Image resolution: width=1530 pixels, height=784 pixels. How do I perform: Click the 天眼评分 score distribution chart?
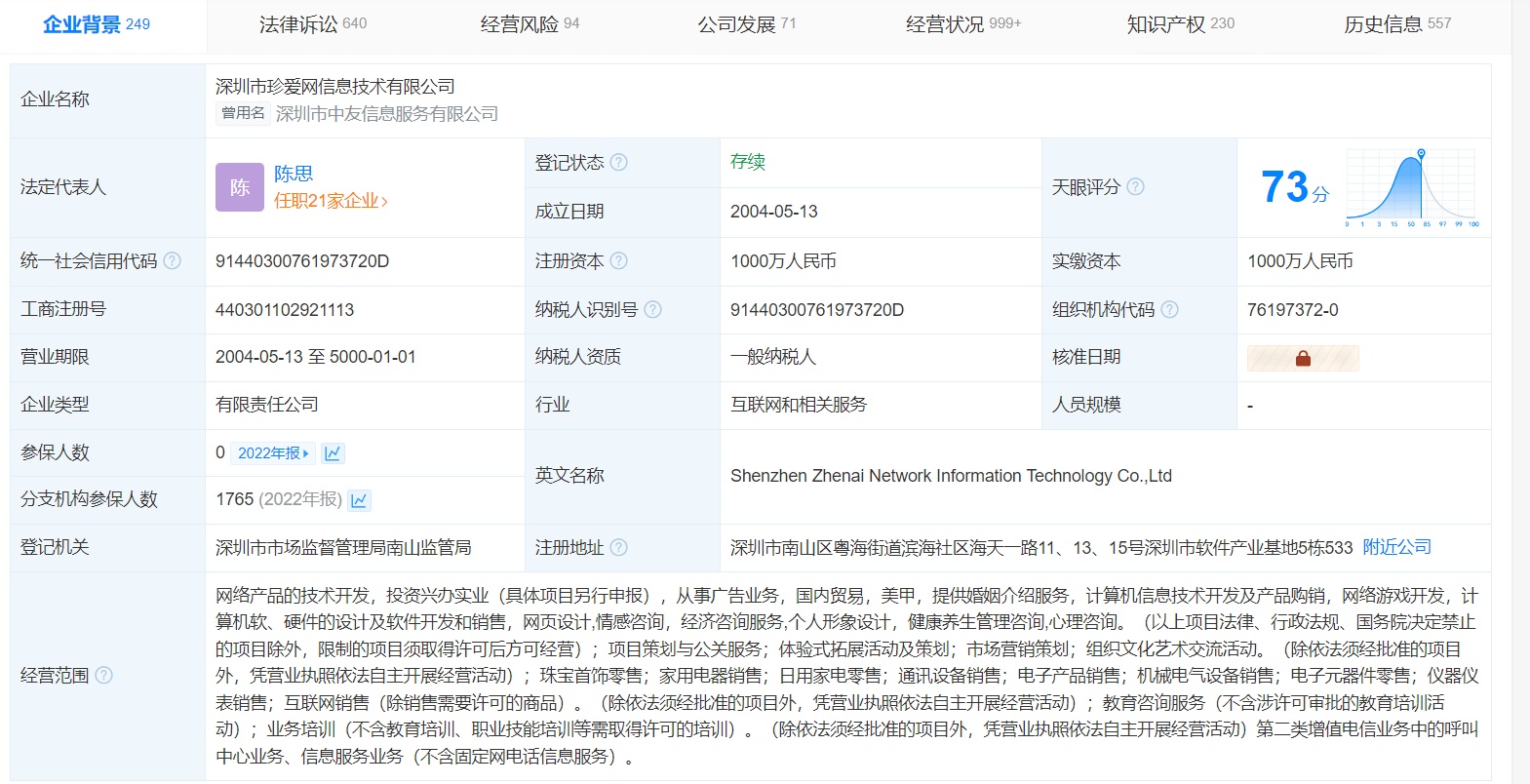click(1412, 188)
